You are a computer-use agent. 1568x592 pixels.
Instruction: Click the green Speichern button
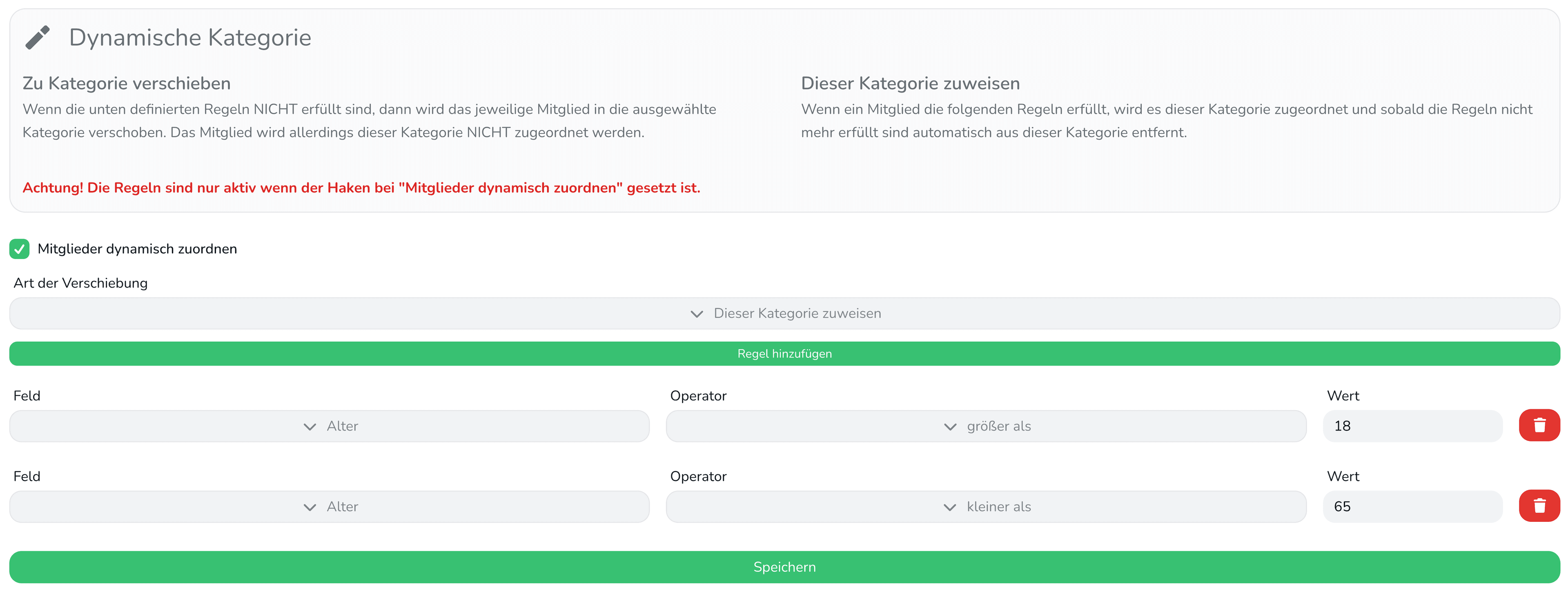[784, 567]
